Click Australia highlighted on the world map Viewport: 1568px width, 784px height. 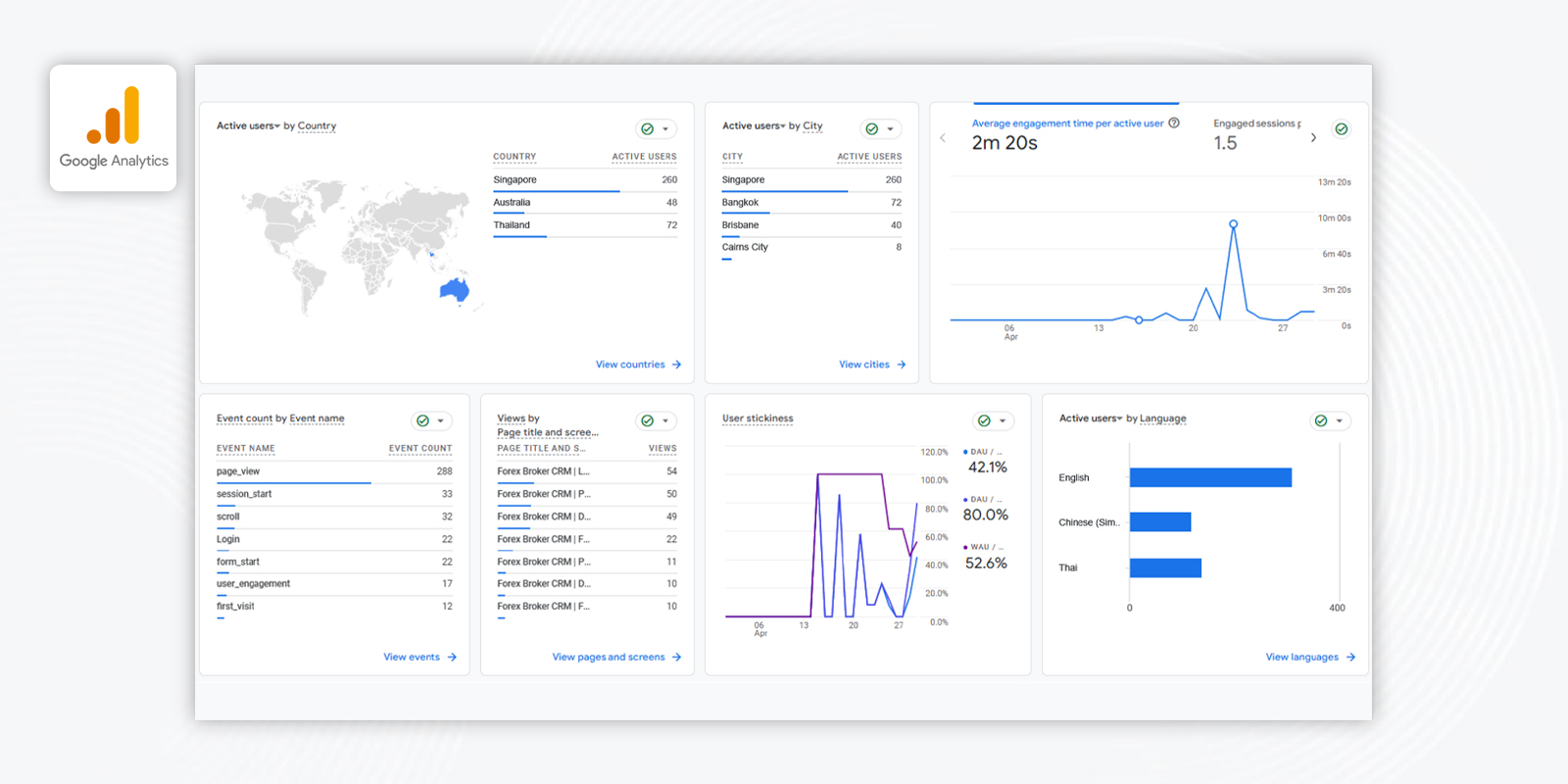[x=454, y=289]
